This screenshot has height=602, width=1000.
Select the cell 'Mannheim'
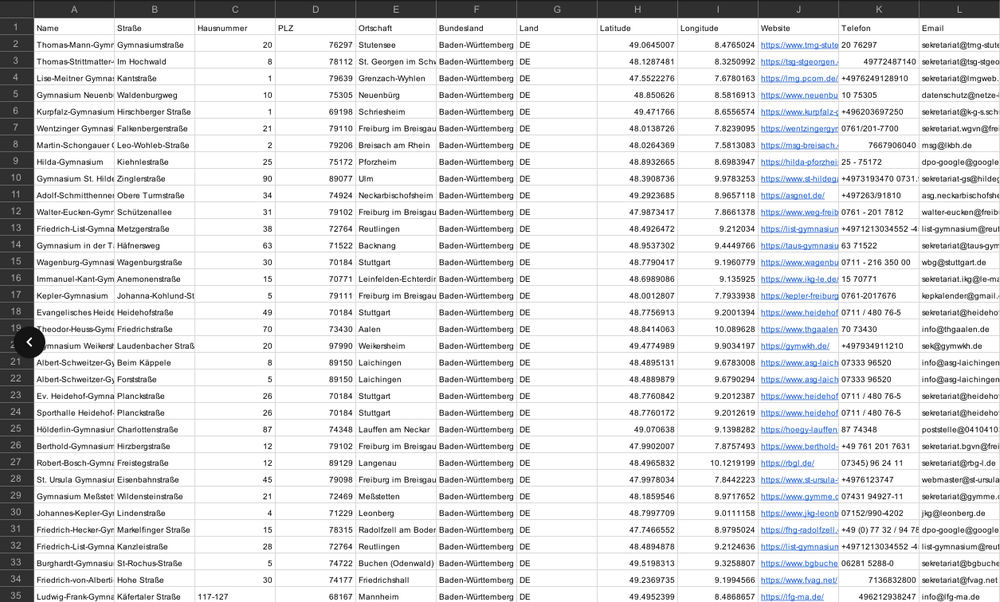pos(396,597)
